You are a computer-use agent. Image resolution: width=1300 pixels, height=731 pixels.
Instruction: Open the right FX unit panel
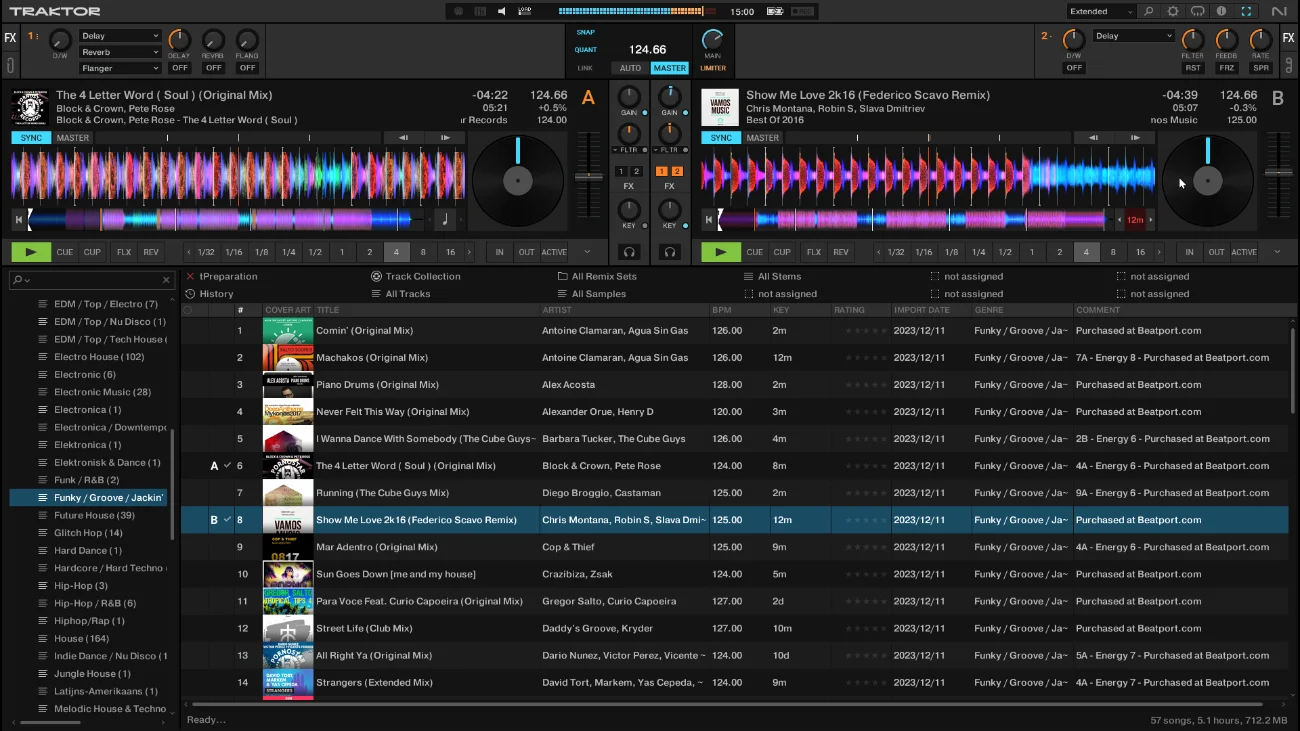tap(1289, 38)
